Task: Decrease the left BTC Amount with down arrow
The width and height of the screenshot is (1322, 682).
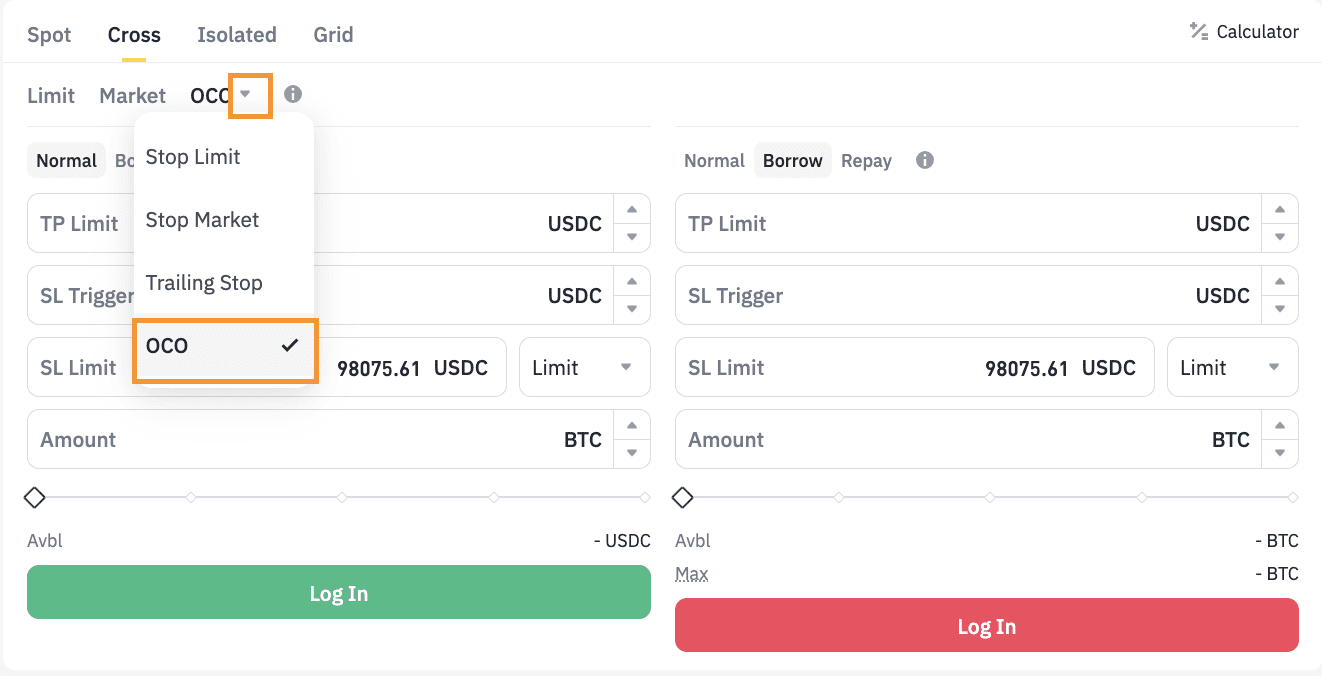Action: (632, 453)
